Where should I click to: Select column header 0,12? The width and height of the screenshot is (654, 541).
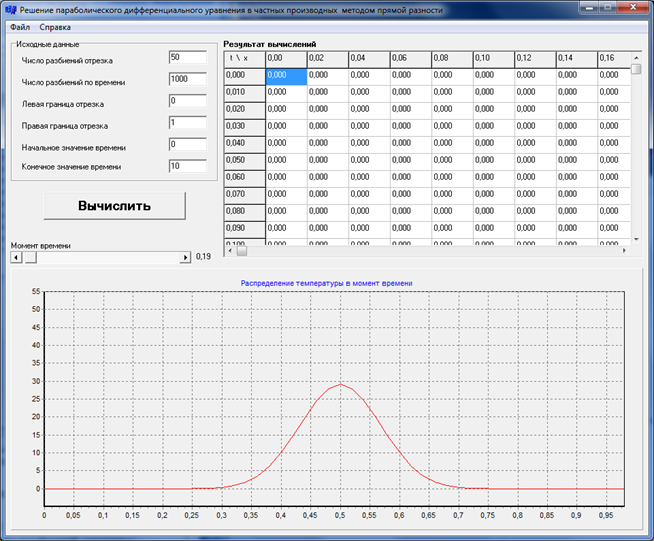pyautogui.click(x=535, y=60)
